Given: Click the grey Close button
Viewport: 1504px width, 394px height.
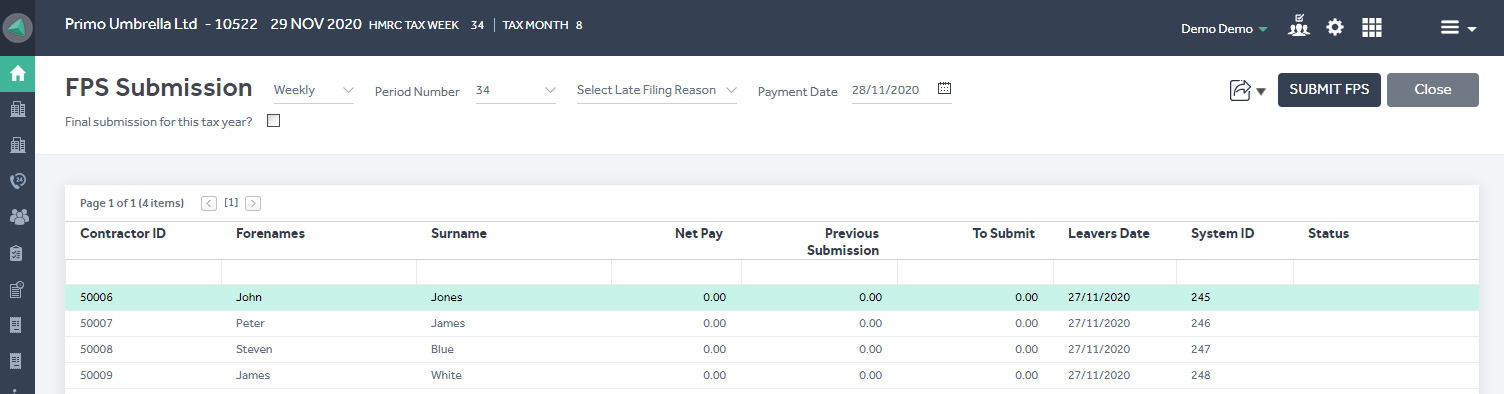Looking at the screenshot, I should tap(1433, 89).
